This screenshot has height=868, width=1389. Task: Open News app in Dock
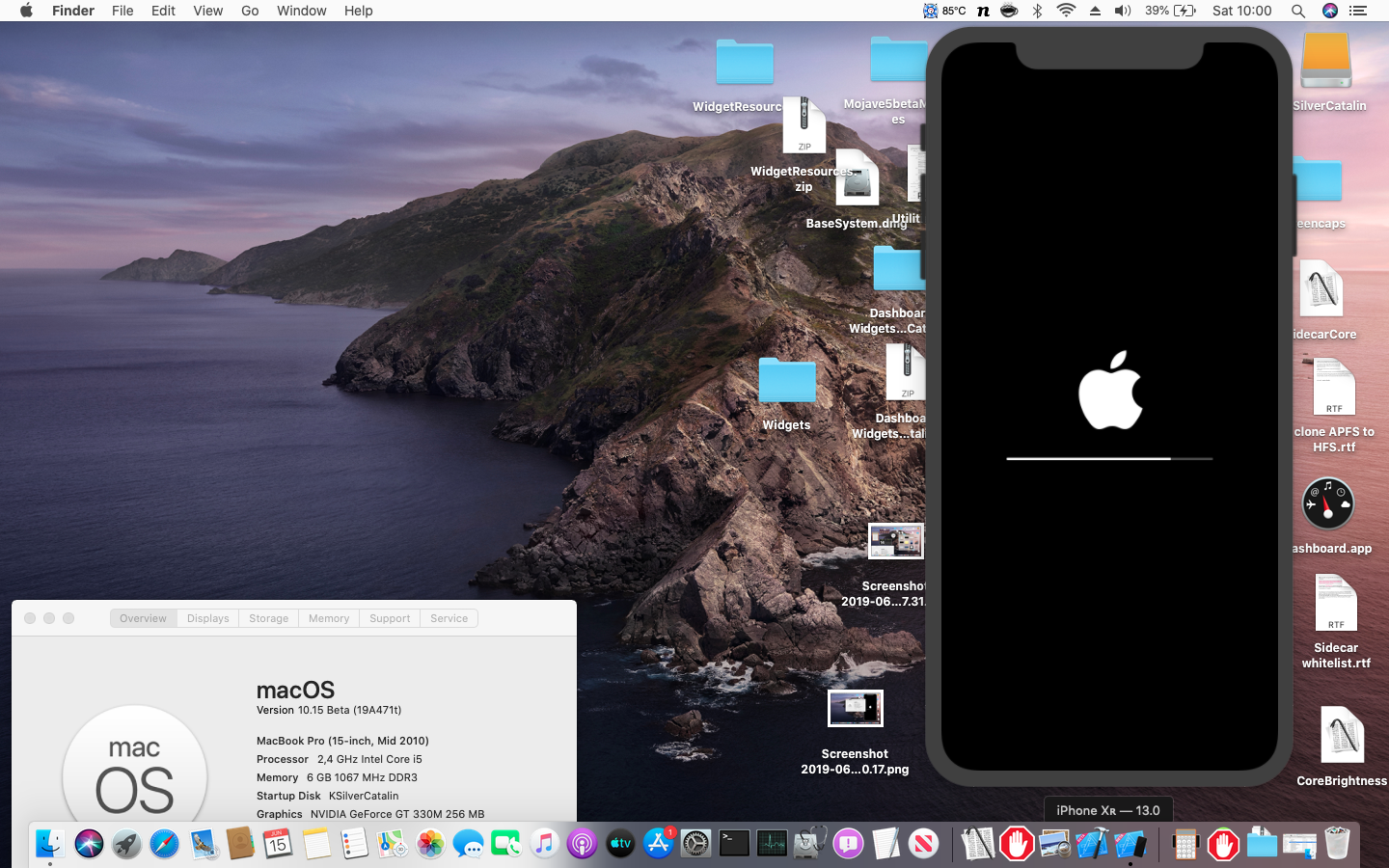pyautogui.click(x=923, y=844)
